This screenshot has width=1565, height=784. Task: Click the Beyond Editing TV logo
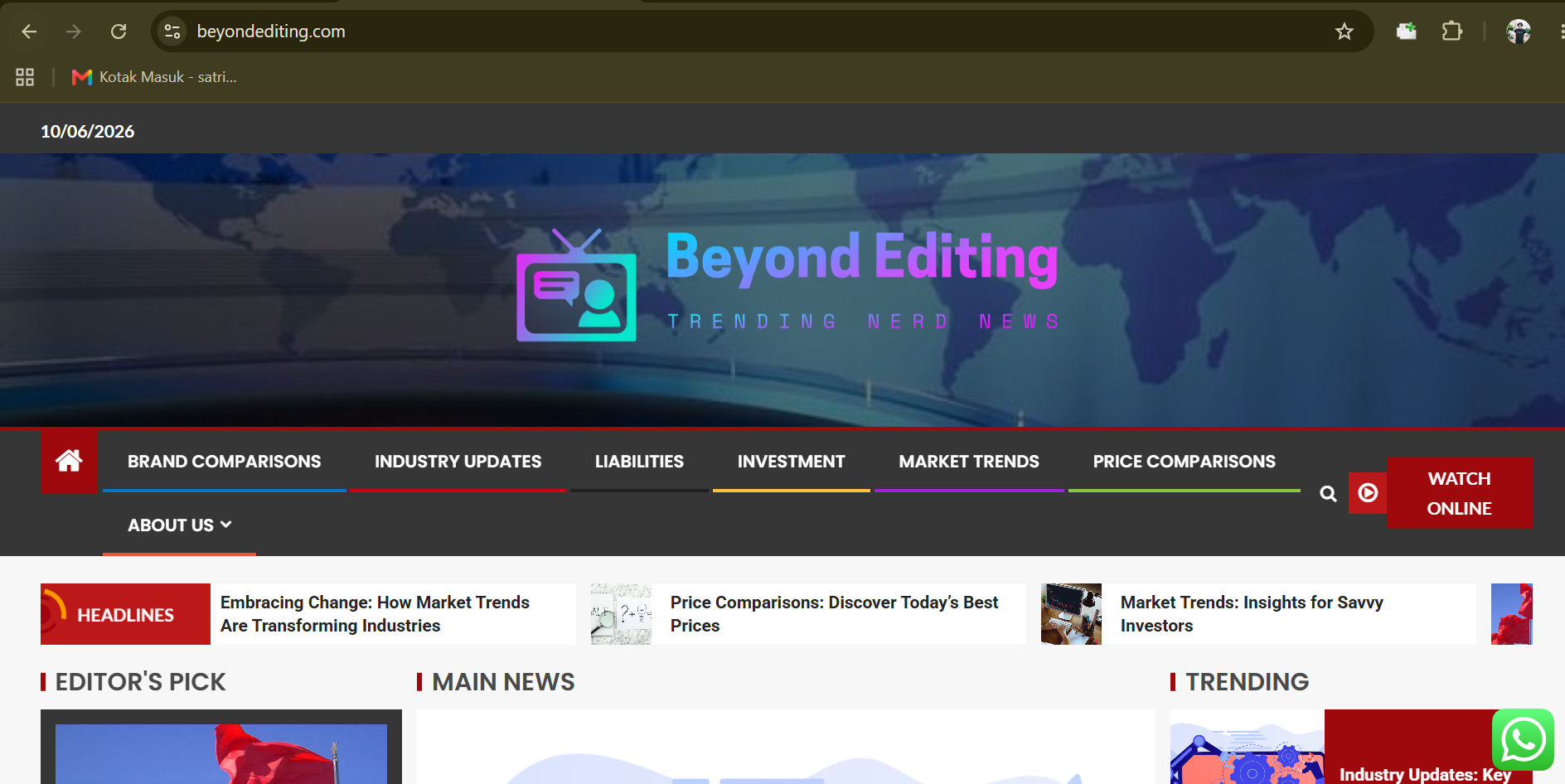(576, 285)
